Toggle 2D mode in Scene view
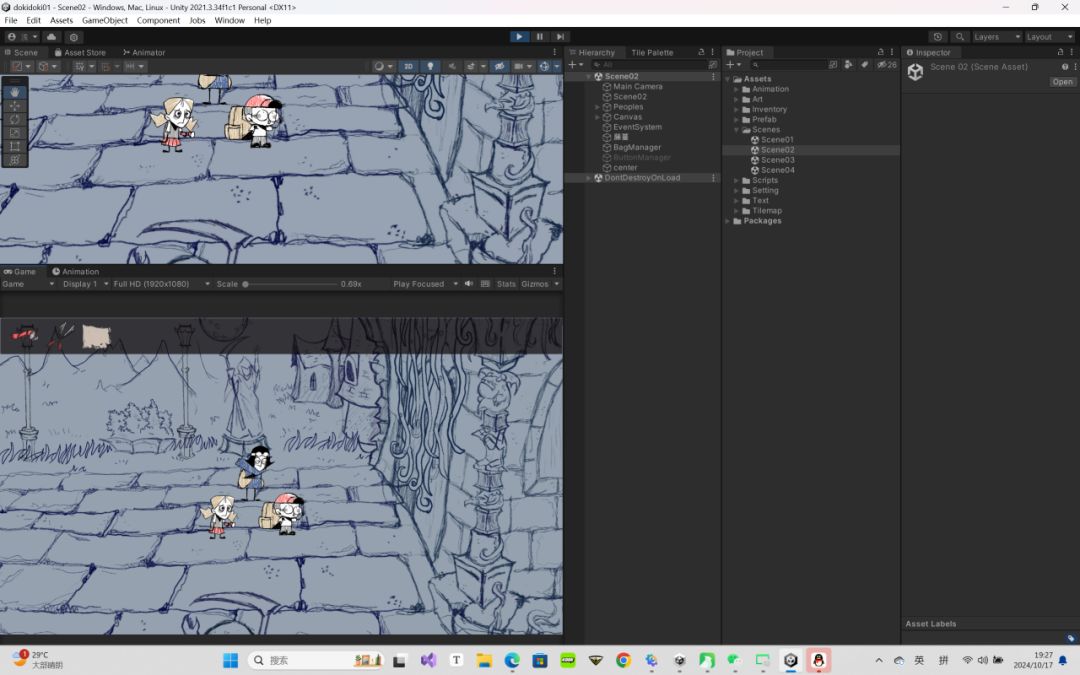The width and height of the screenshot is (1080, 675). coord(408,66)
